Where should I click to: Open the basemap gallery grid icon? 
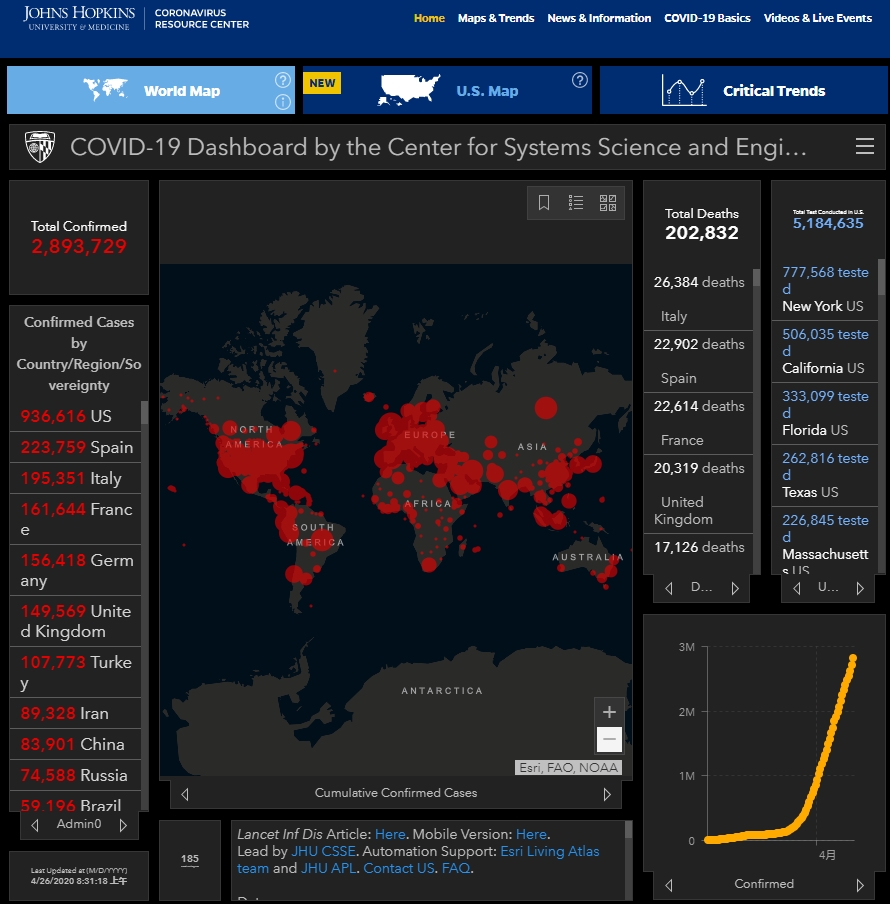(608, 203)
